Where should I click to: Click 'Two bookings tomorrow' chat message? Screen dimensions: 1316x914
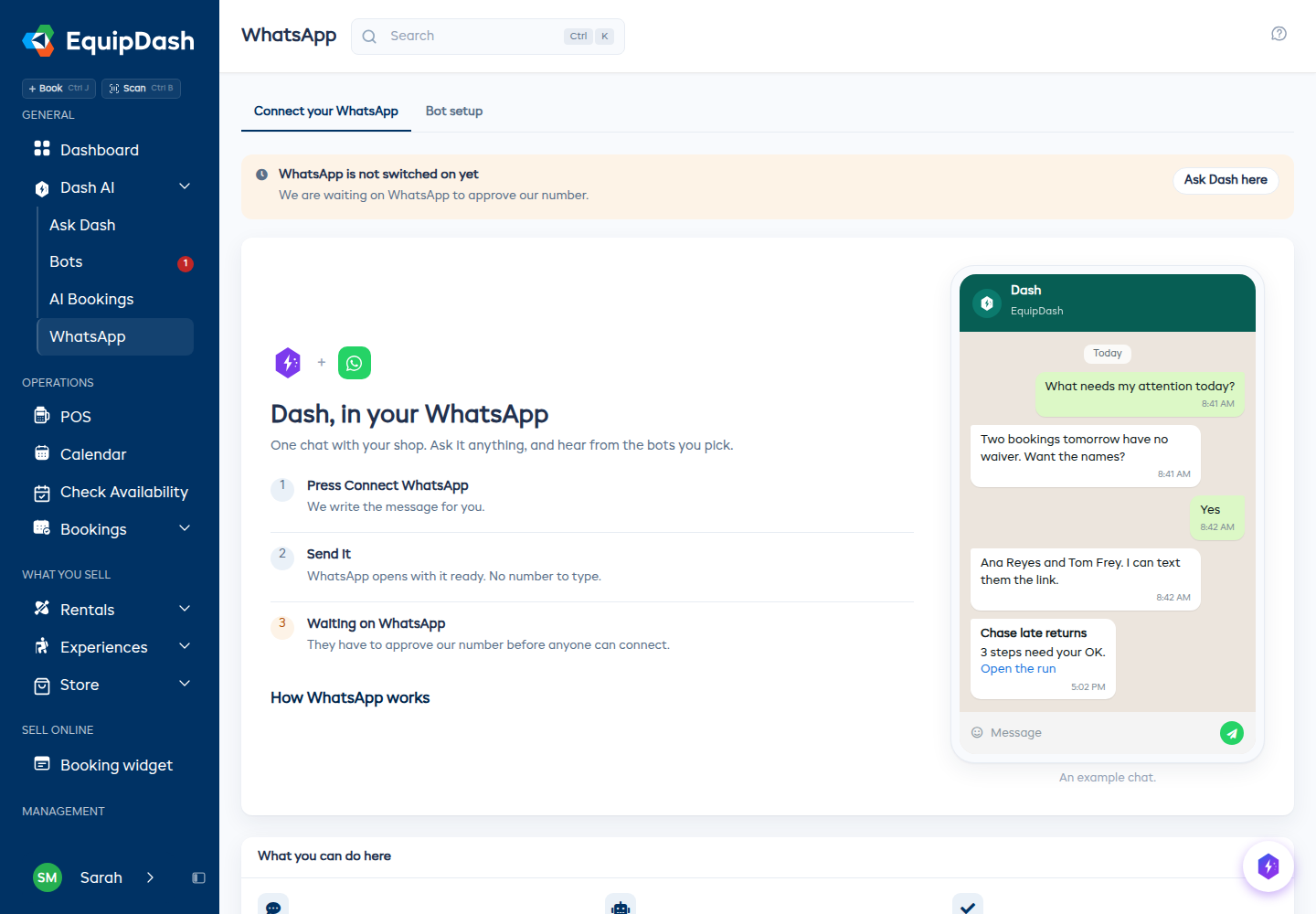[1085, 455]
